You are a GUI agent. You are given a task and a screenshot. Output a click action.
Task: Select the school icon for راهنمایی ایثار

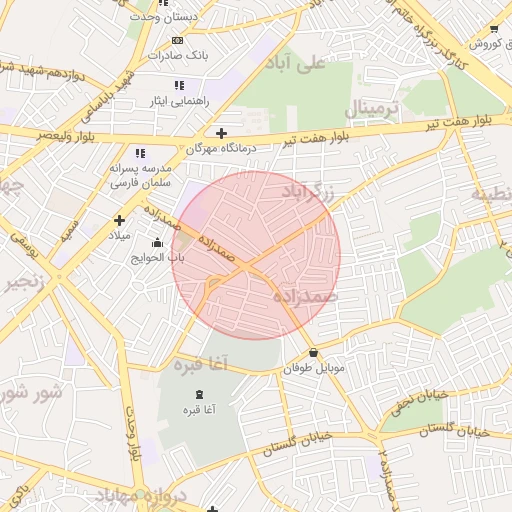pos(179,86)
